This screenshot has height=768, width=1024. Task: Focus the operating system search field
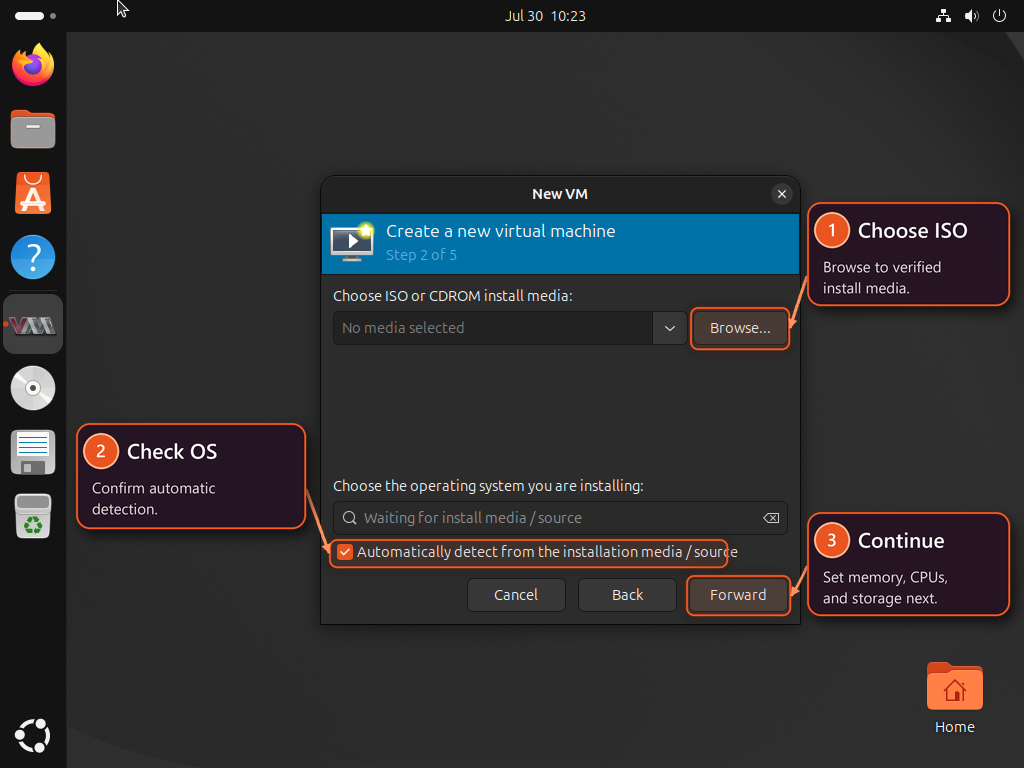[560, 518]
